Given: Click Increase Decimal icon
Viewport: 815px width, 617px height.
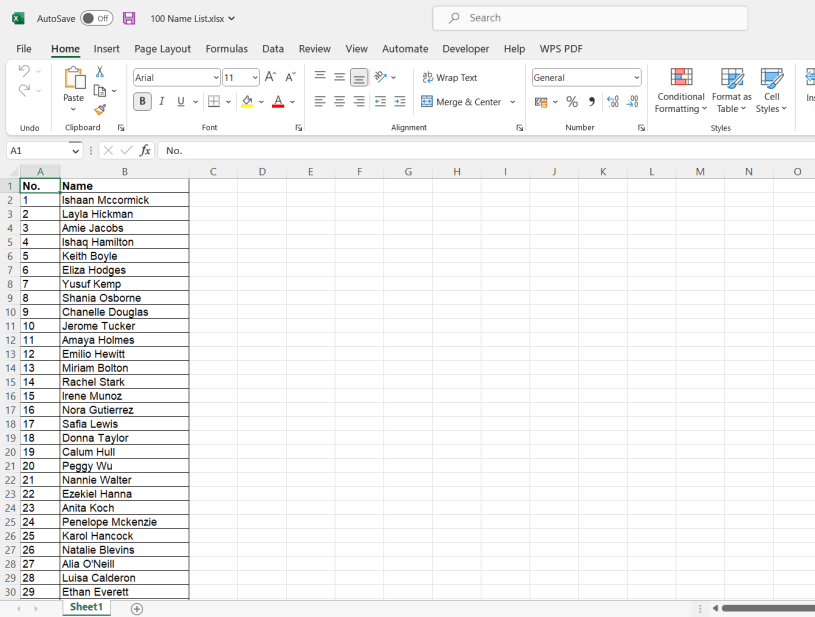Looking at the screenshot, I should (x=613, y=102).
